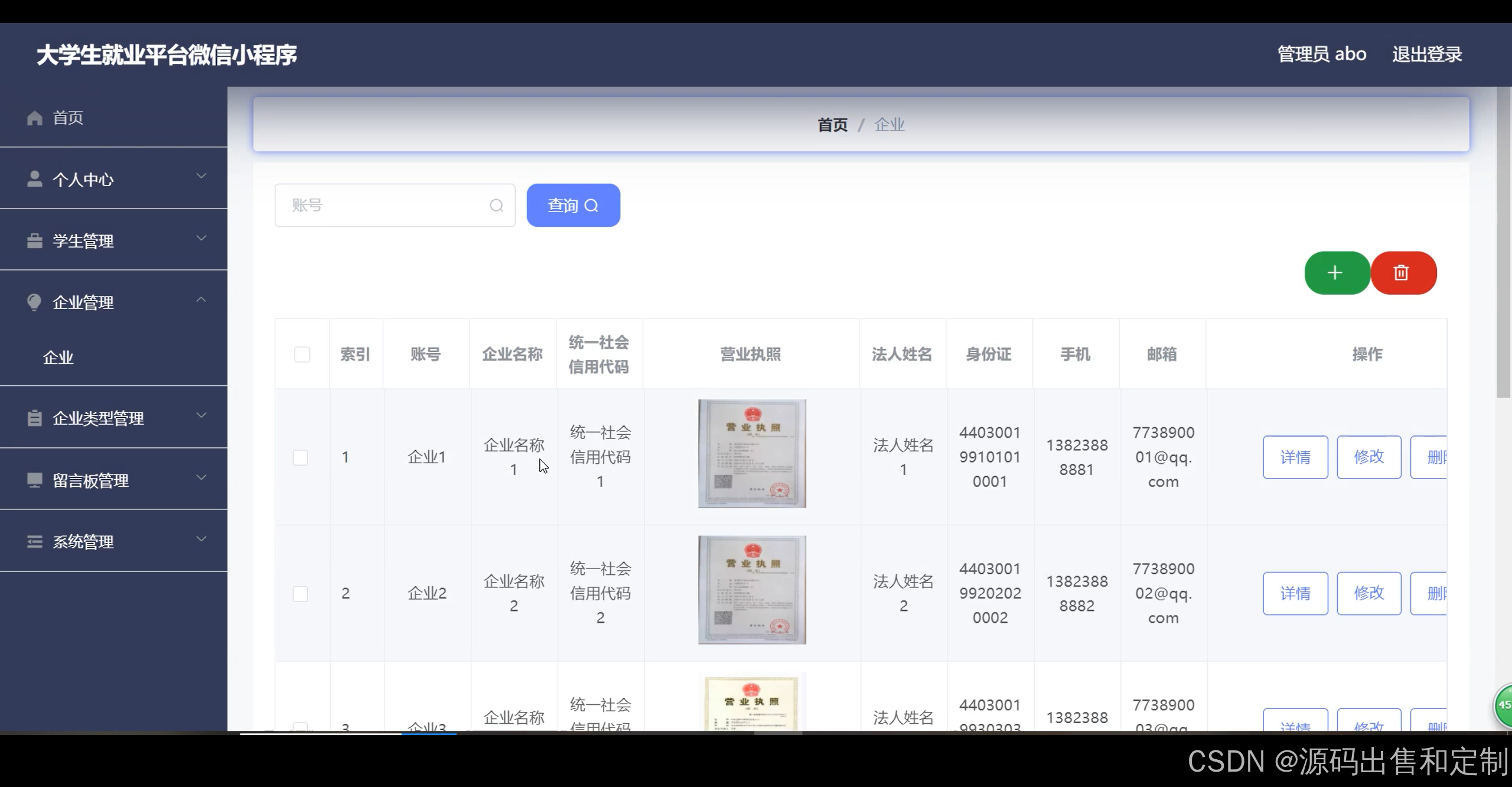Screen dimensions: 1512x787
Task: Click the 账号 column header
Action: 426,354
